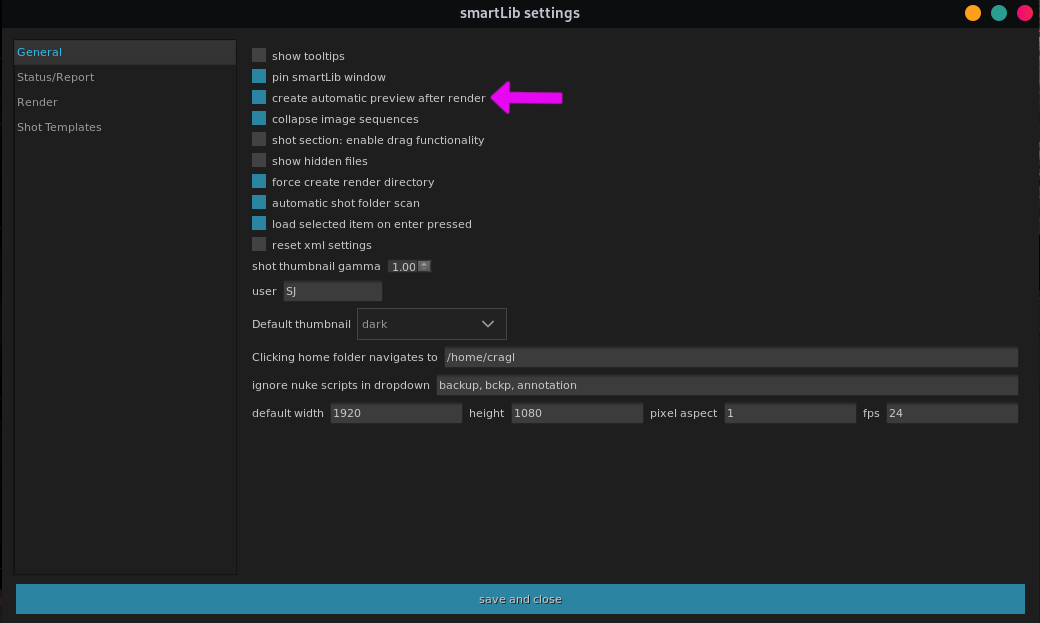Select the home folder navigation path field
Screen dimensions: 1040x623
click(729, 357)
